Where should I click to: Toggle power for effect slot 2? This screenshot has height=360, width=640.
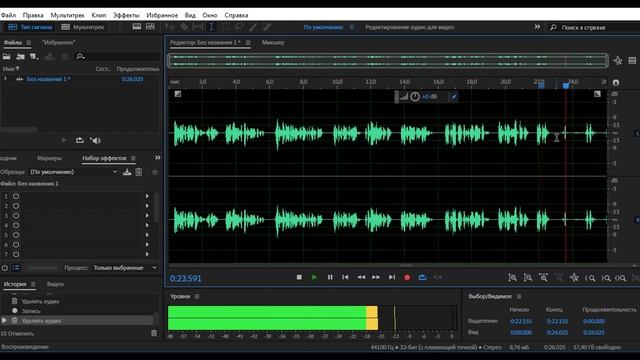16,206
